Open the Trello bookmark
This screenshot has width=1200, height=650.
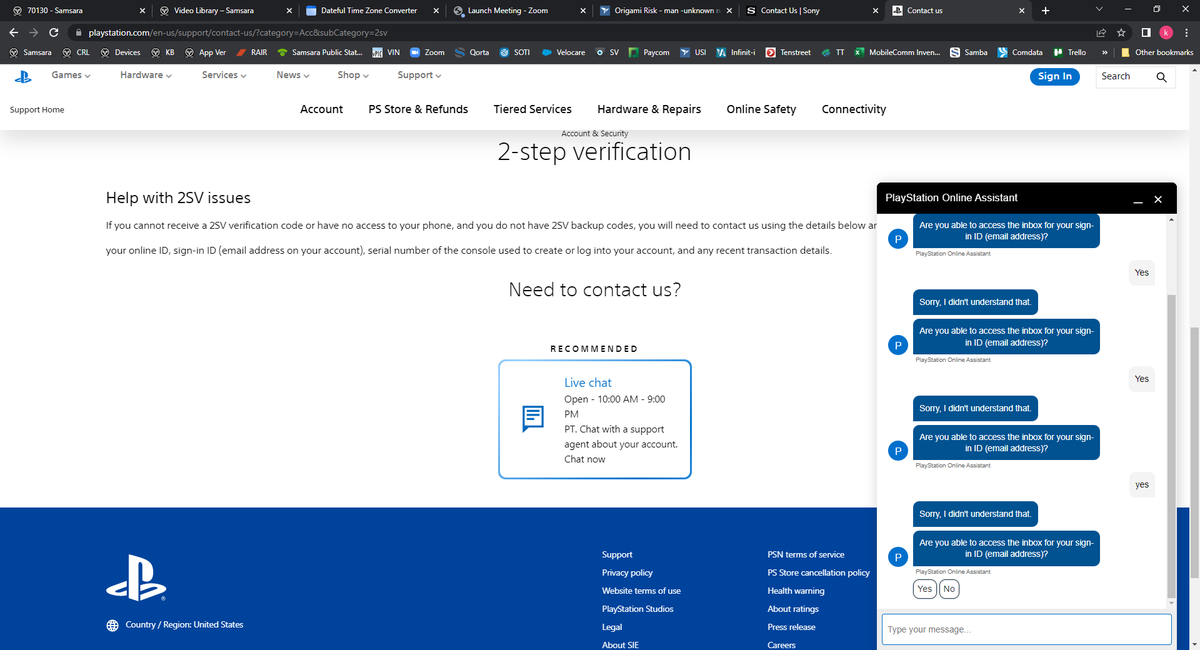(1069, 52)
